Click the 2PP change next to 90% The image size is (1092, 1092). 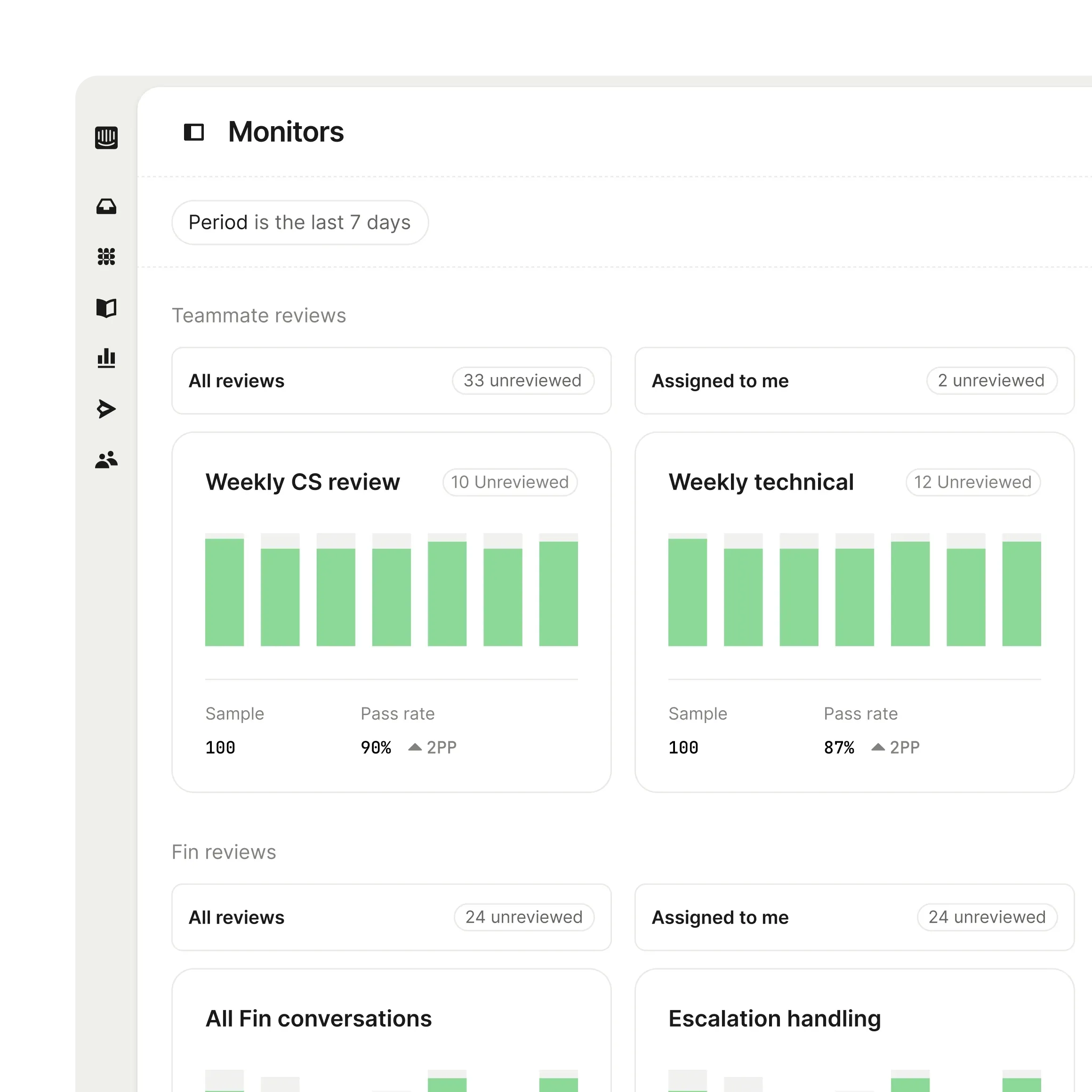pyautogui.click(x=433, y=748)
